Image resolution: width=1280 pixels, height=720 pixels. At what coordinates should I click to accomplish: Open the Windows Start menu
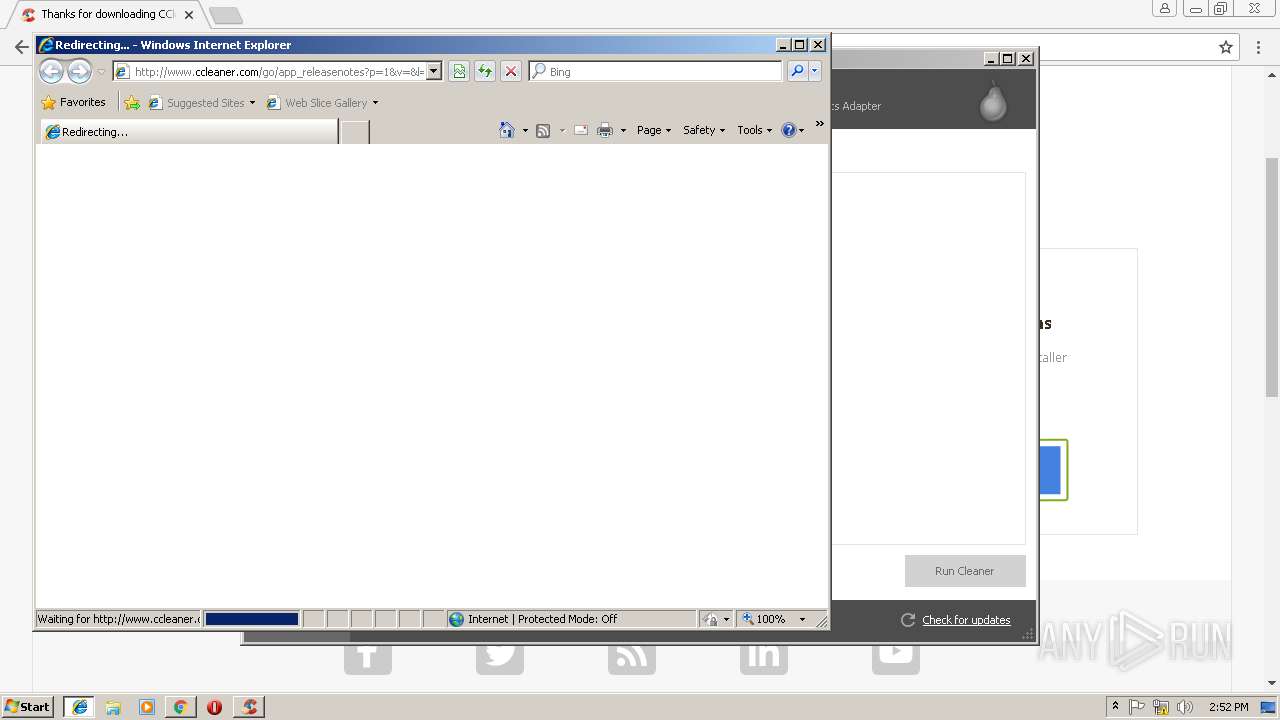27,707
